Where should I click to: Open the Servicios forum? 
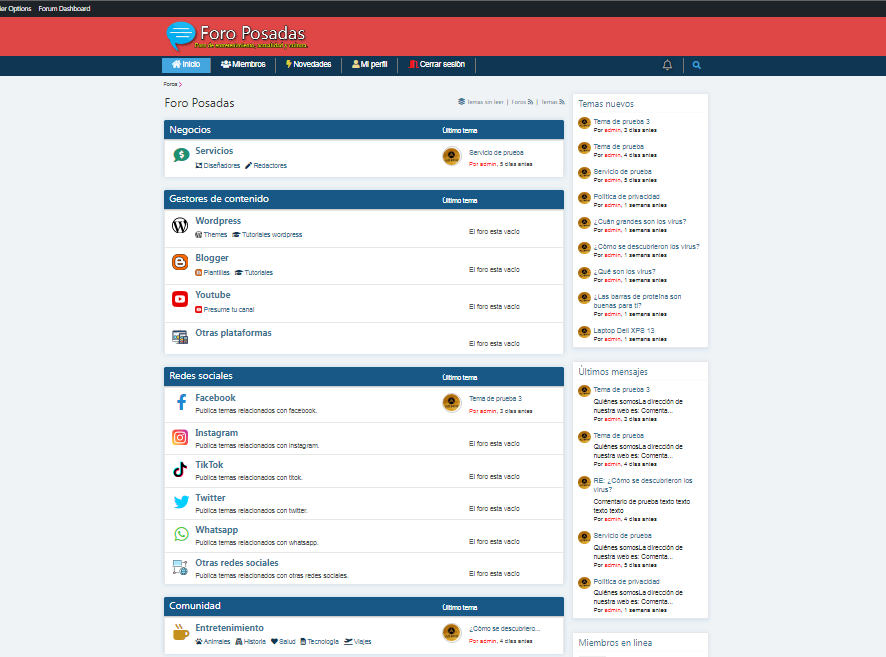[x=214, y=151]
